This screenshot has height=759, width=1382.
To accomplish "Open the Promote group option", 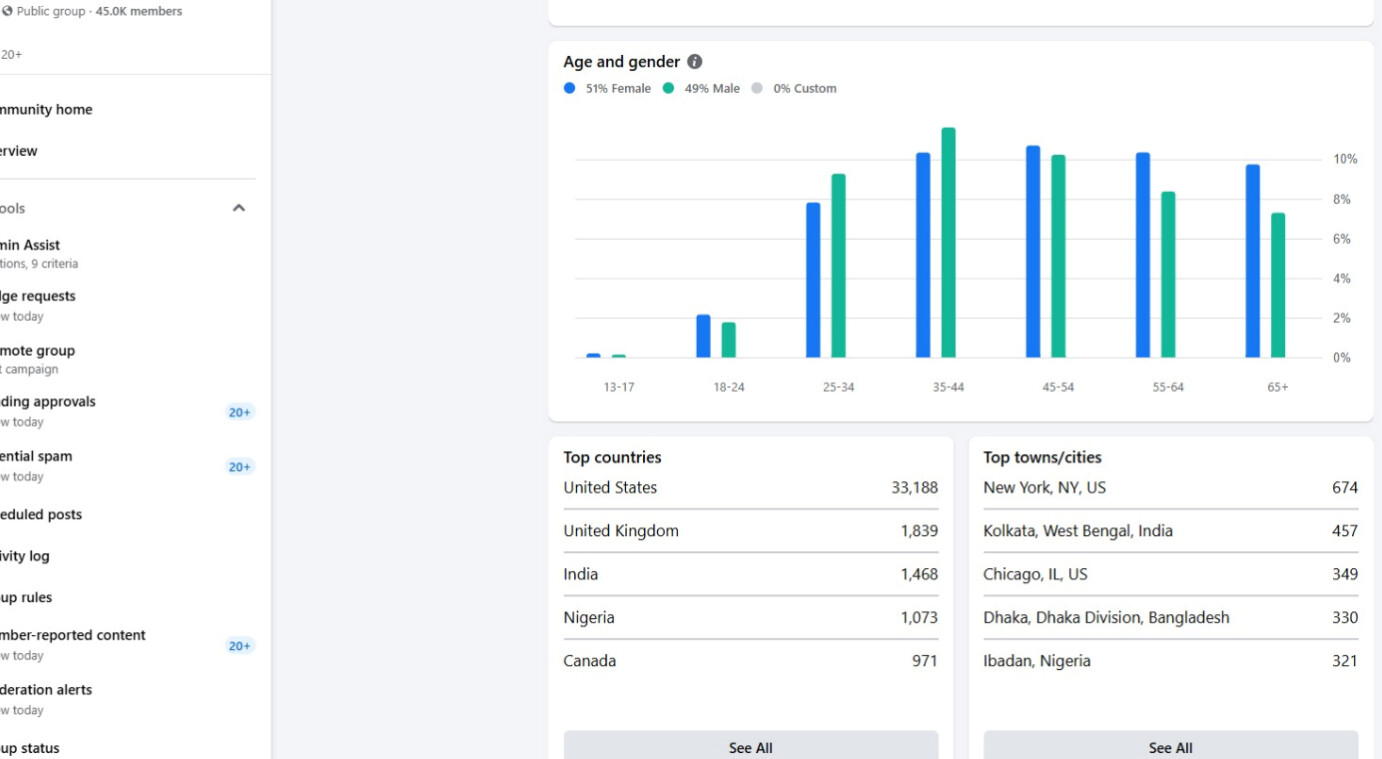I will (x=37, y=351).
